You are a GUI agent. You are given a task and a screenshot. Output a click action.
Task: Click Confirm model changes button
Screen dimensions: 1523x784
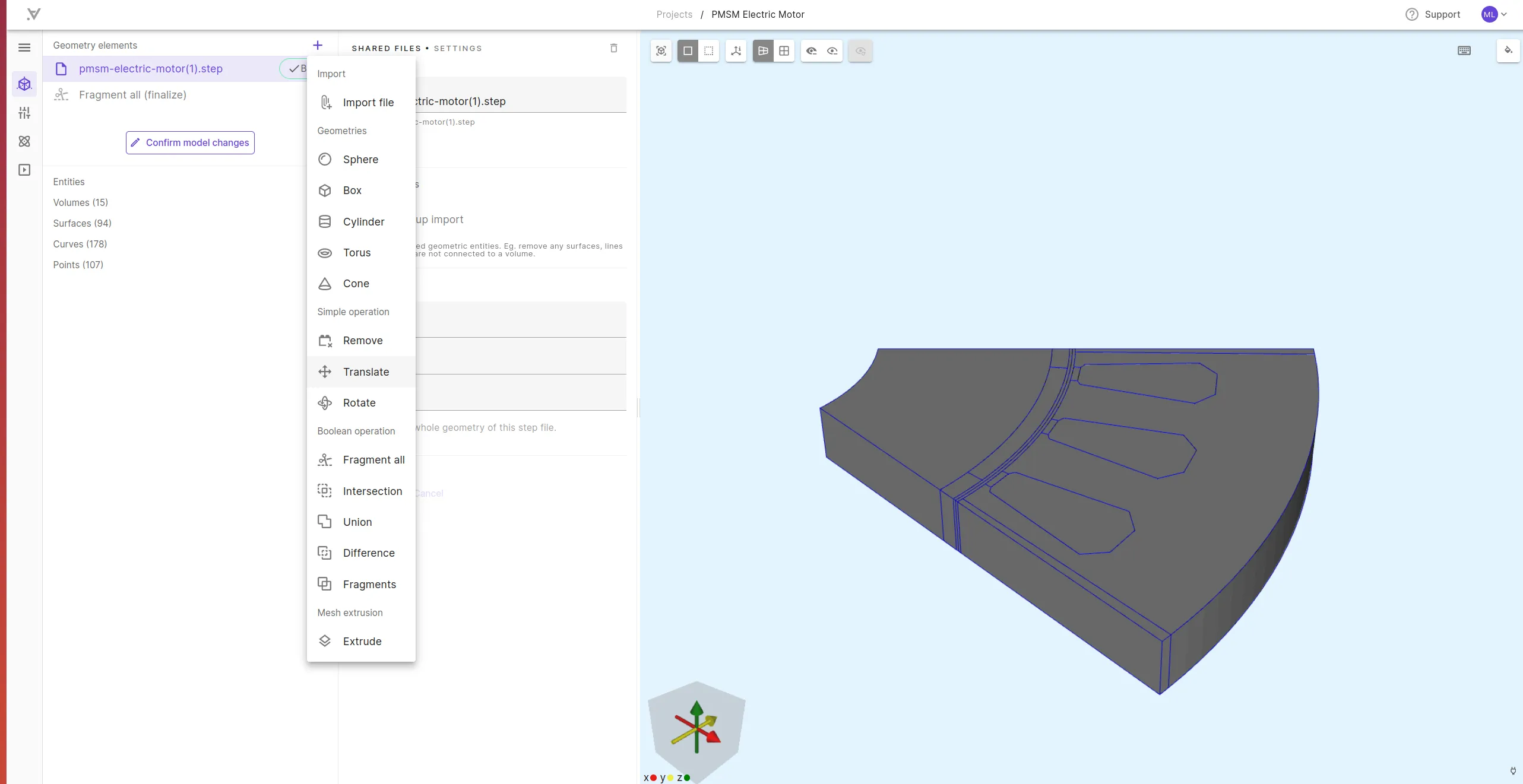[x=190, y=142]
